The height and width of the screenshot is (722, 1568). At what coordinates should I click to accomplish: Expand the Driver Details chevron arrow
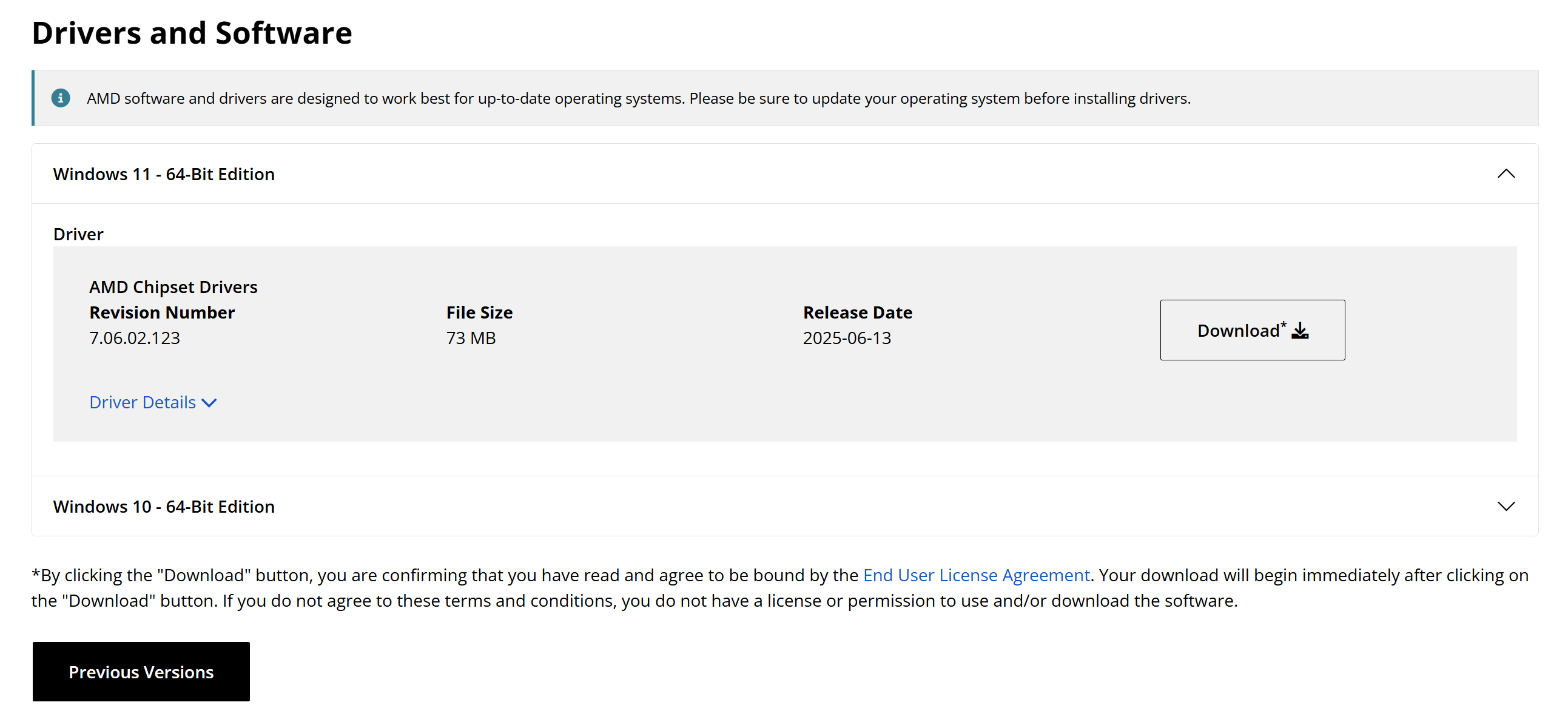(209, 403)
